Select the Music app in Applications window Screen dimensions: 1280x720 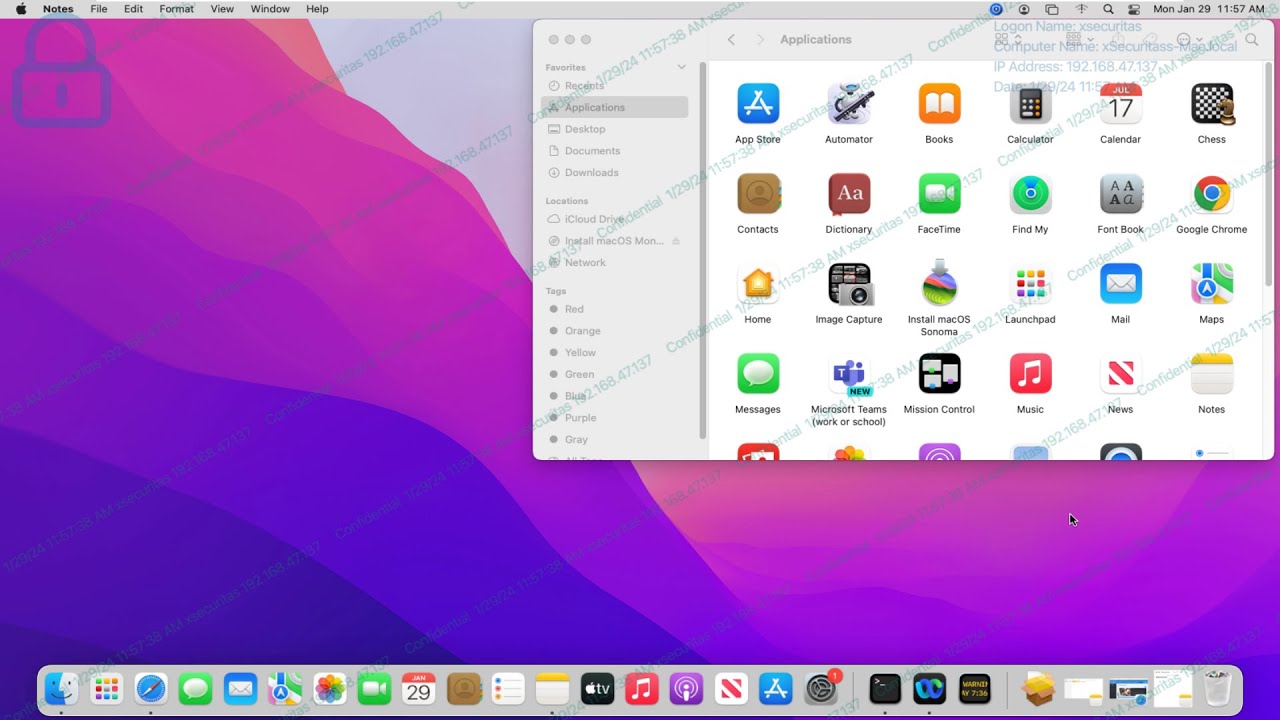pyautogui.click(x=1030, y=374)
